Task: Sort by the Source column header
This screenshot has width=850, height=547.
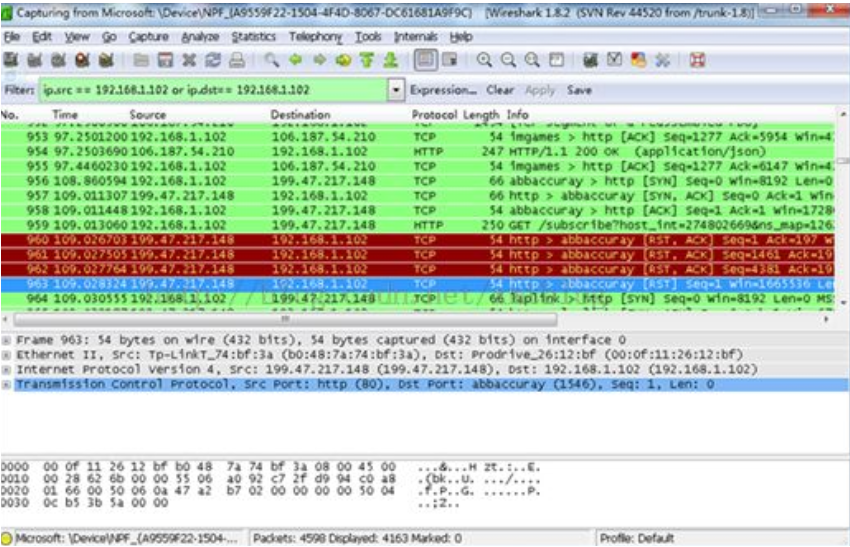Action: click(x=147, y=115)
